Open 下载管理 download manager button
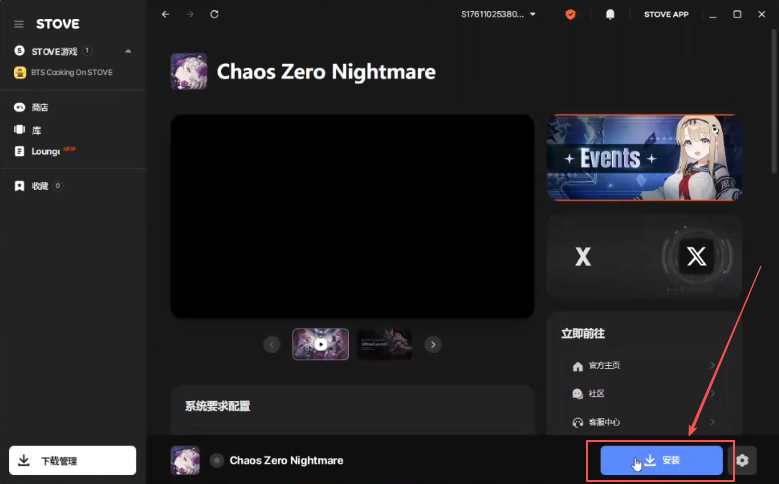The width and height of the screenshot is (779, 484). click(x=73, y=461)
